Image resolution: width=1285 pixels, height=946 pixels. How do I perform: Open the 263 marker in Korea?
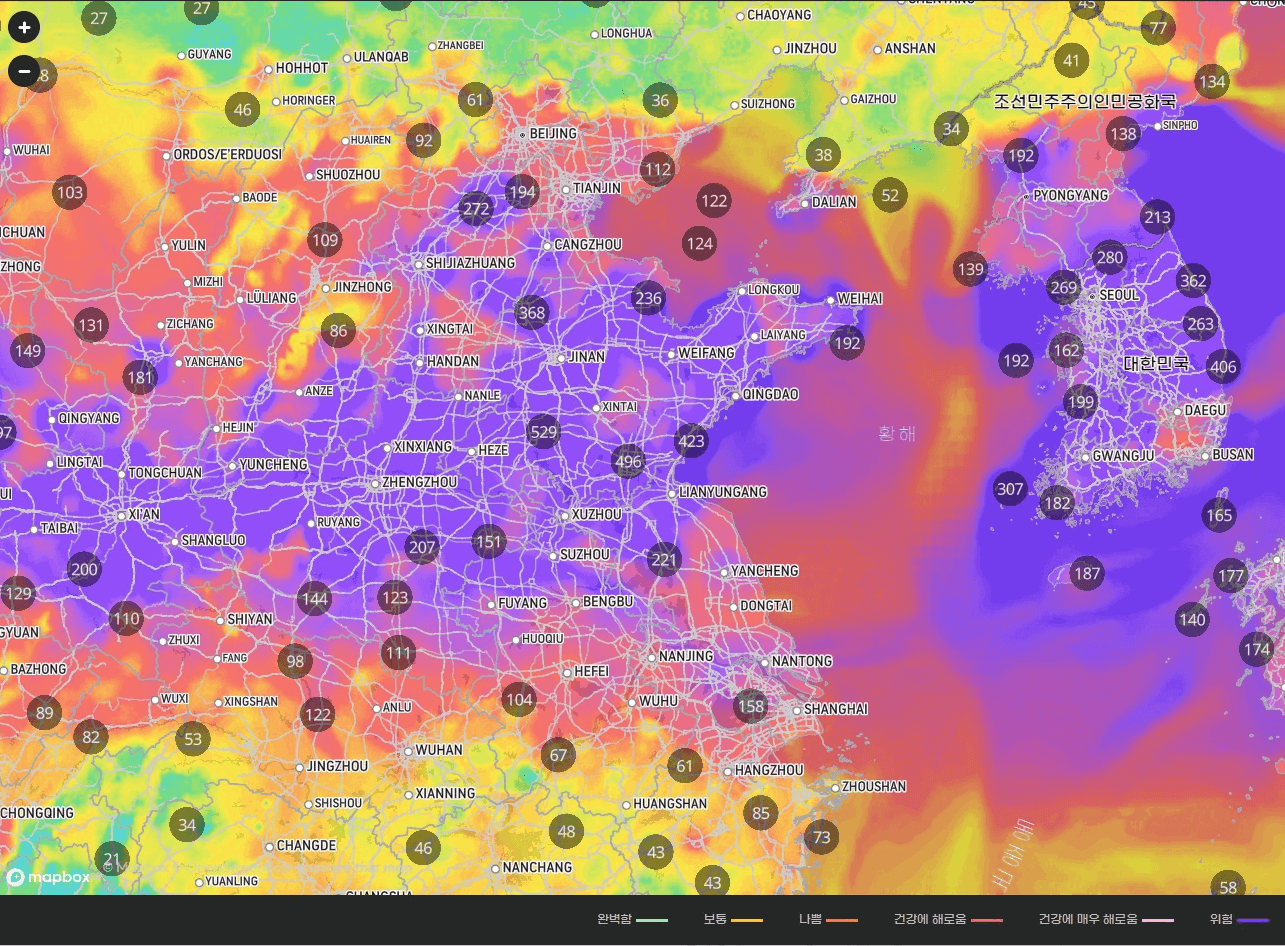1200,323
